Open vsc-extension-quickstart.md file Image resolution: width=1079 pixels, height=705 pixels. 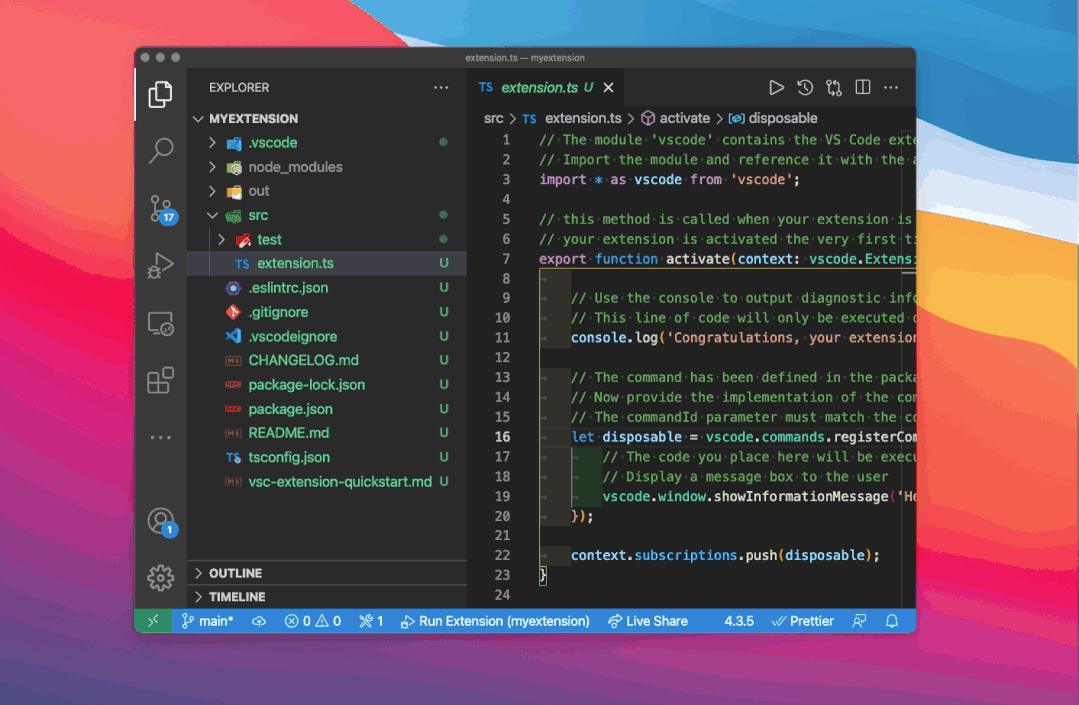tap(327, 481)
